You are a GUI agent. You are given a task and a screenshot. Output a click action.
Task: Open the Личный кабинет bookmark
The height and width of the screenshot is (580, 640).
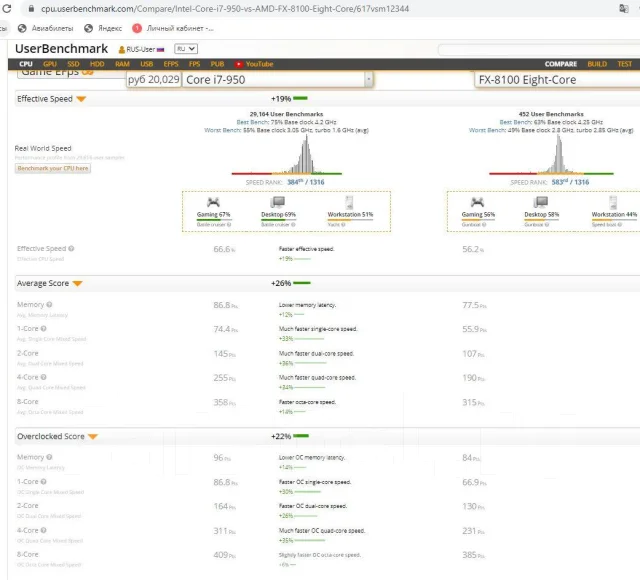pos(173,28)
